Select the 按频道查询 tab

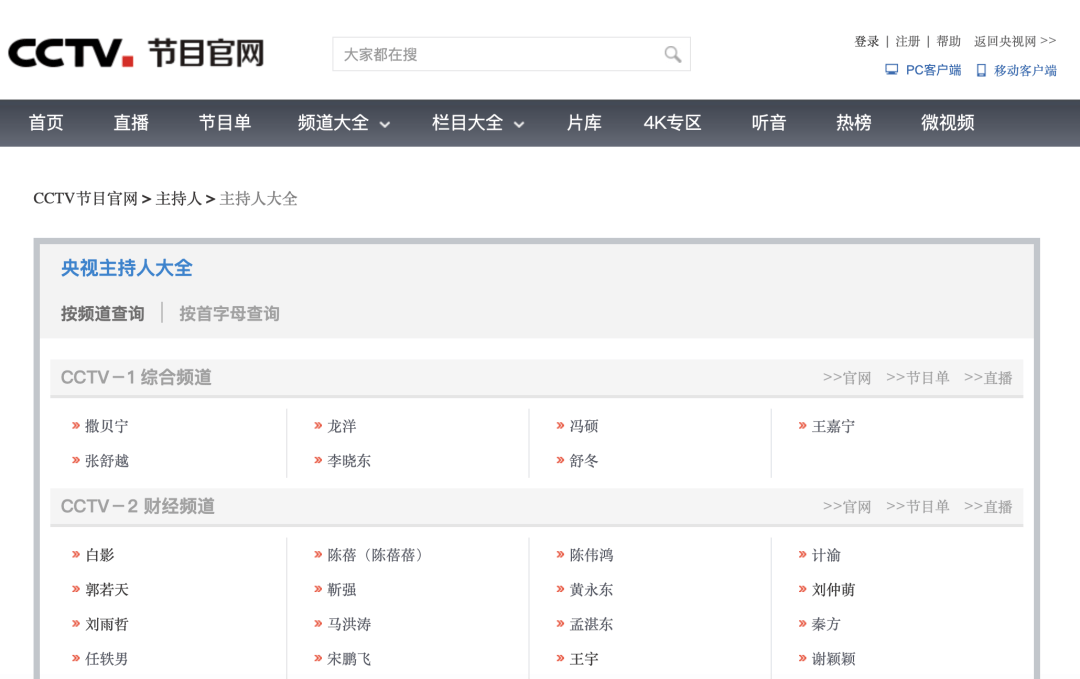[101, 313]
